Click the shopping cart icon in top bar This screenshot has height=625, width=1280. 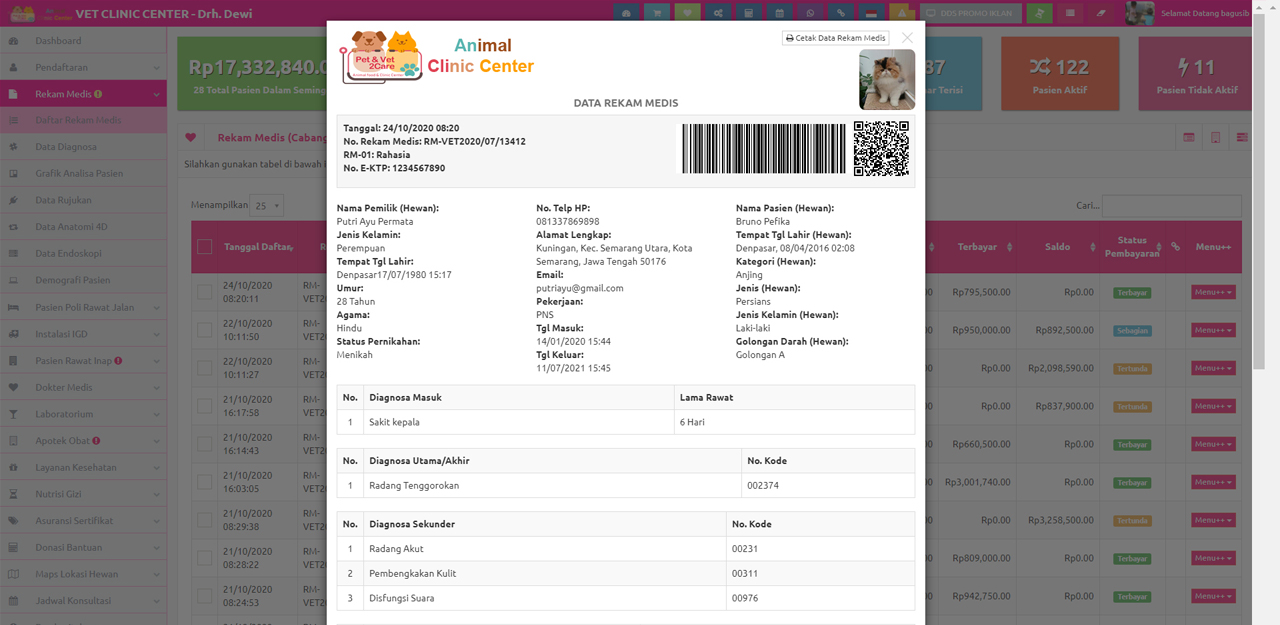[x=657, y=14]
